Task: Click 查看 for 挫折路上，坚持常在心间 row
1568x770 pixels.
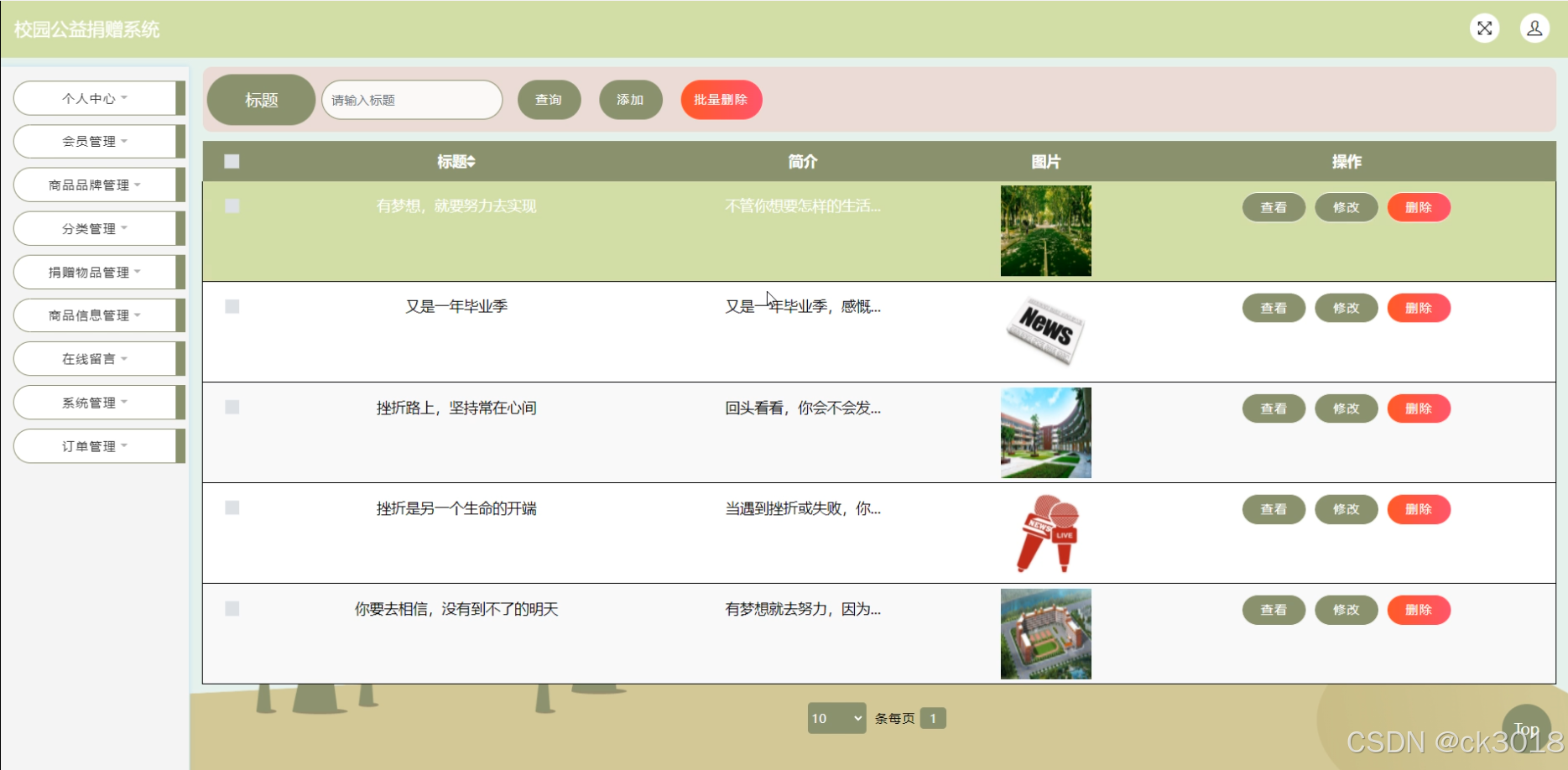Action: [x=1274, y=408]
